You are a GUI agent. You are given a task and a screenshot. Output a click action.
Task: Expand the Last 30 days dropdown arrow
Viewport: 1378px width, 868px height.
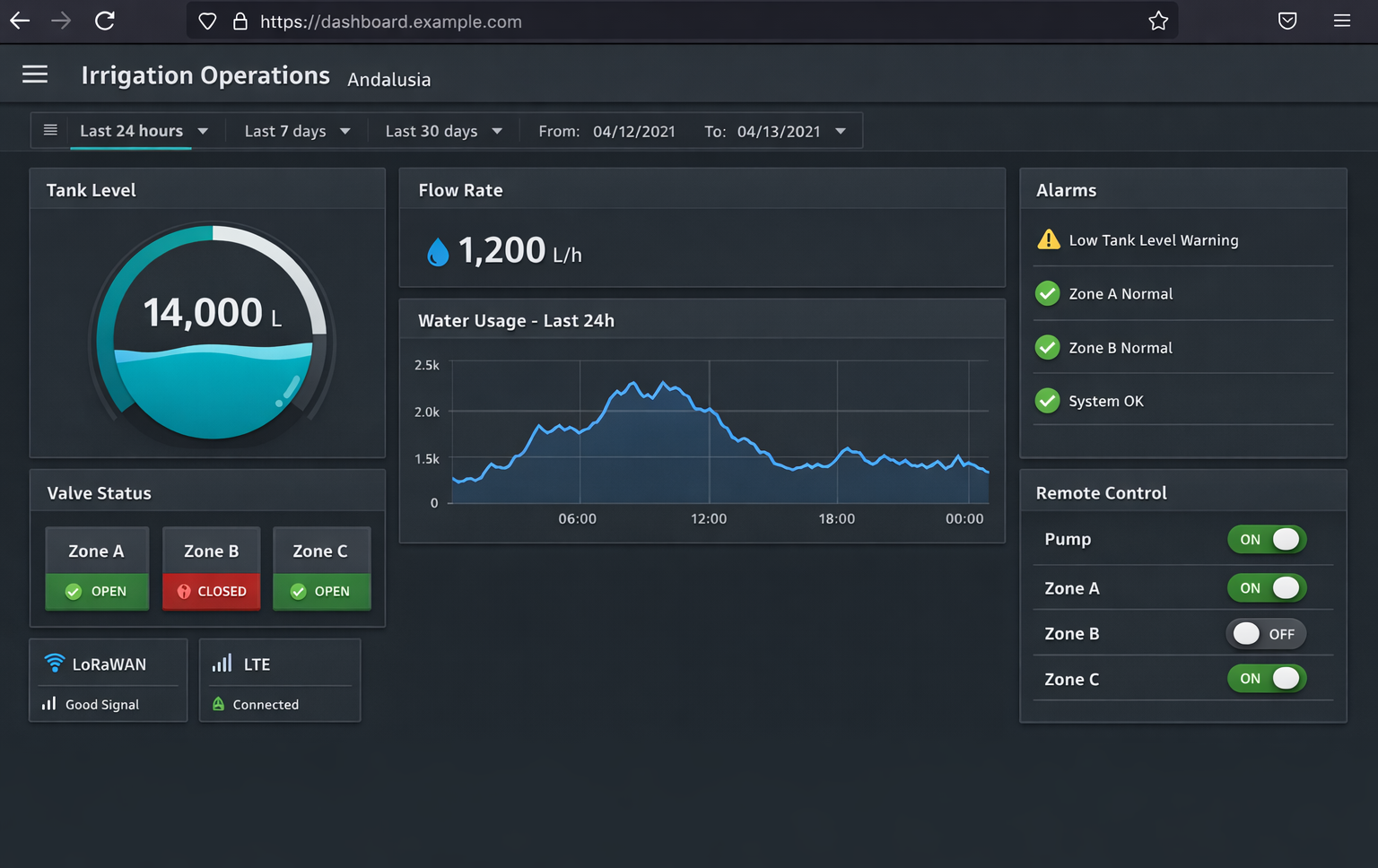[x=497, y=132]
